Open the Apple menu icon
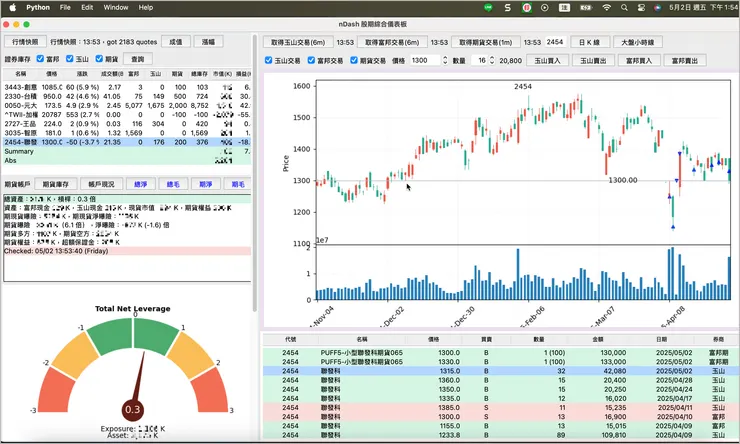The image size is (740, 444). [11, 7]
